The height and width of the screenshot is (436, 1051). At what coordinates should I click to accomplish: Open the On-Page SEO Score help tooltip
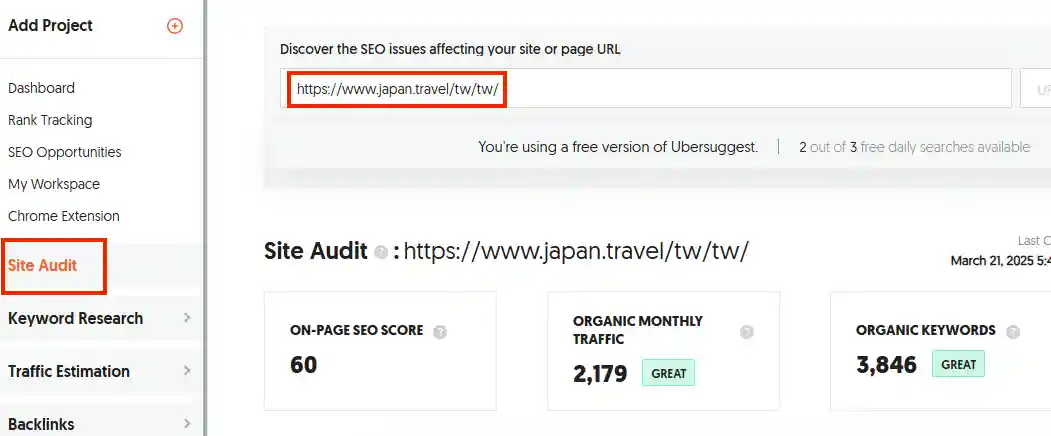(440, 331)
